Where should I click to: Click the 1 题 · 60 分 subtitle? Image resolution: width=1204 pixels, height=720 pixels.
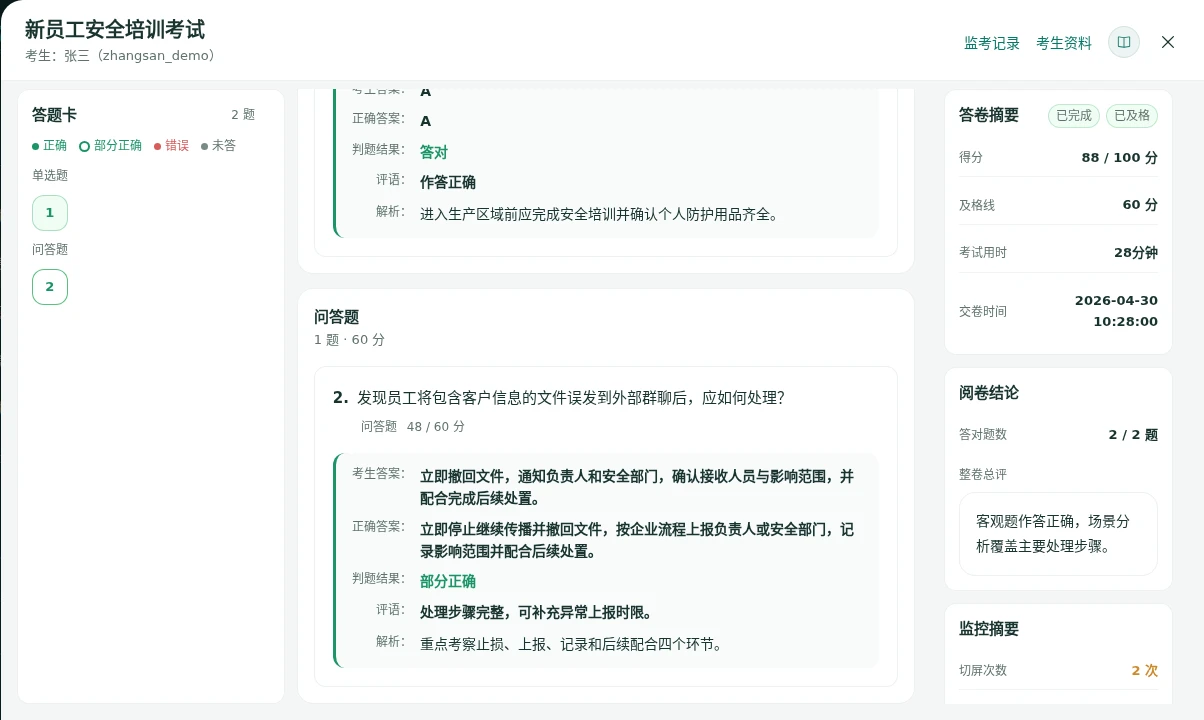[x=350, y=340]
